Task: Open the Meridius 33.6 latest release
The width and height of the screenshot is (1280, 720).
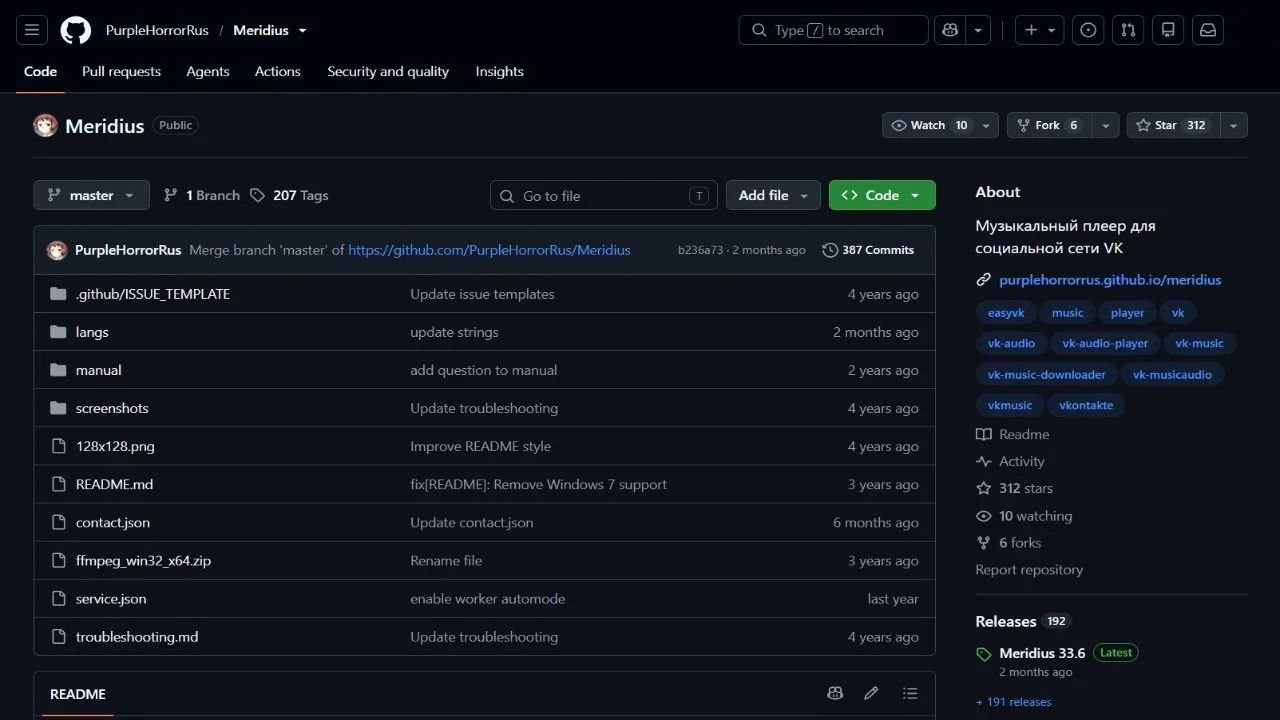Action: click(x=1042, y=653)
